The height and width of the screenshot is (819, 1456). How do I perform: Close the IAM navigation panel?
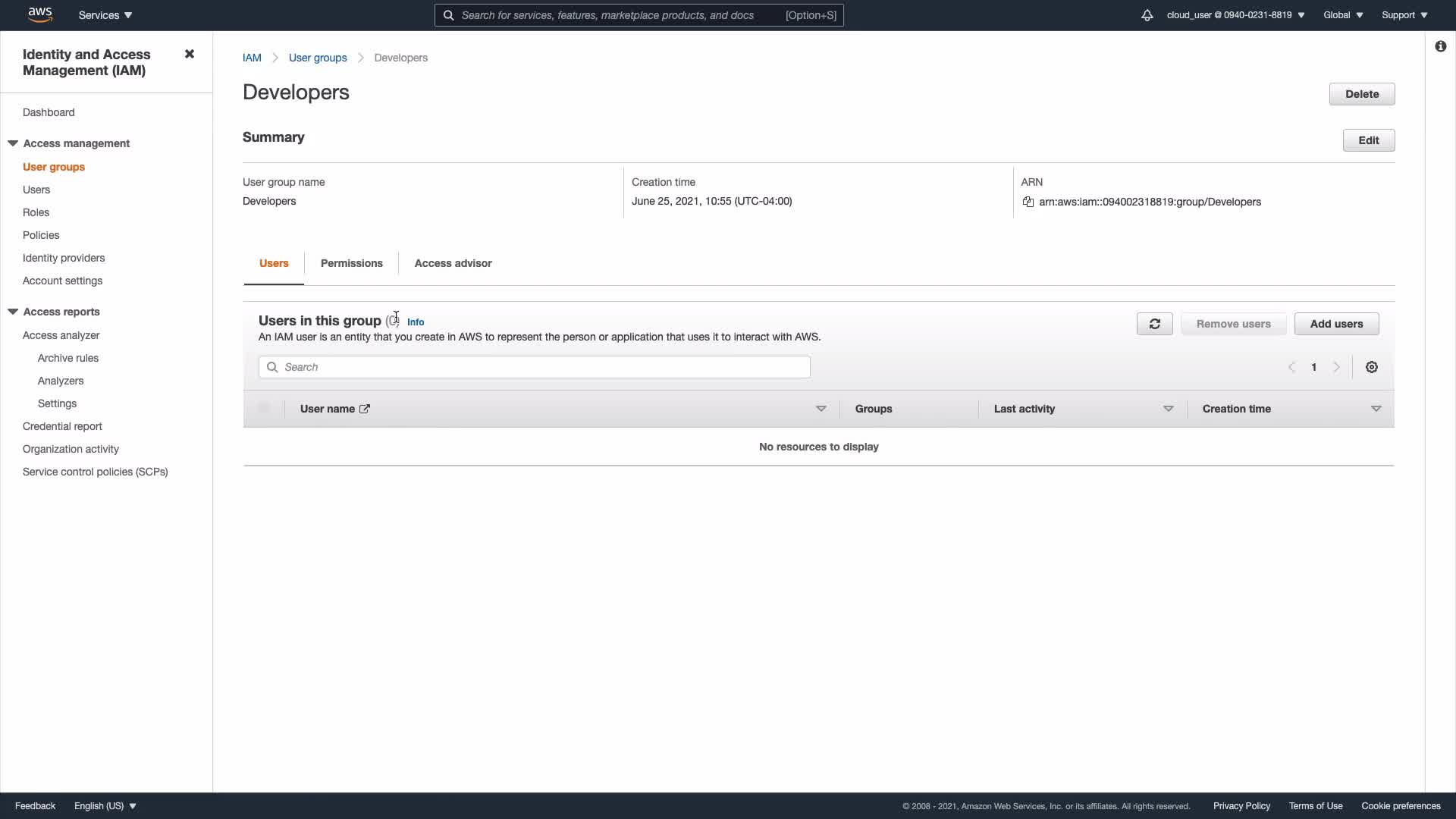point(190,54)
